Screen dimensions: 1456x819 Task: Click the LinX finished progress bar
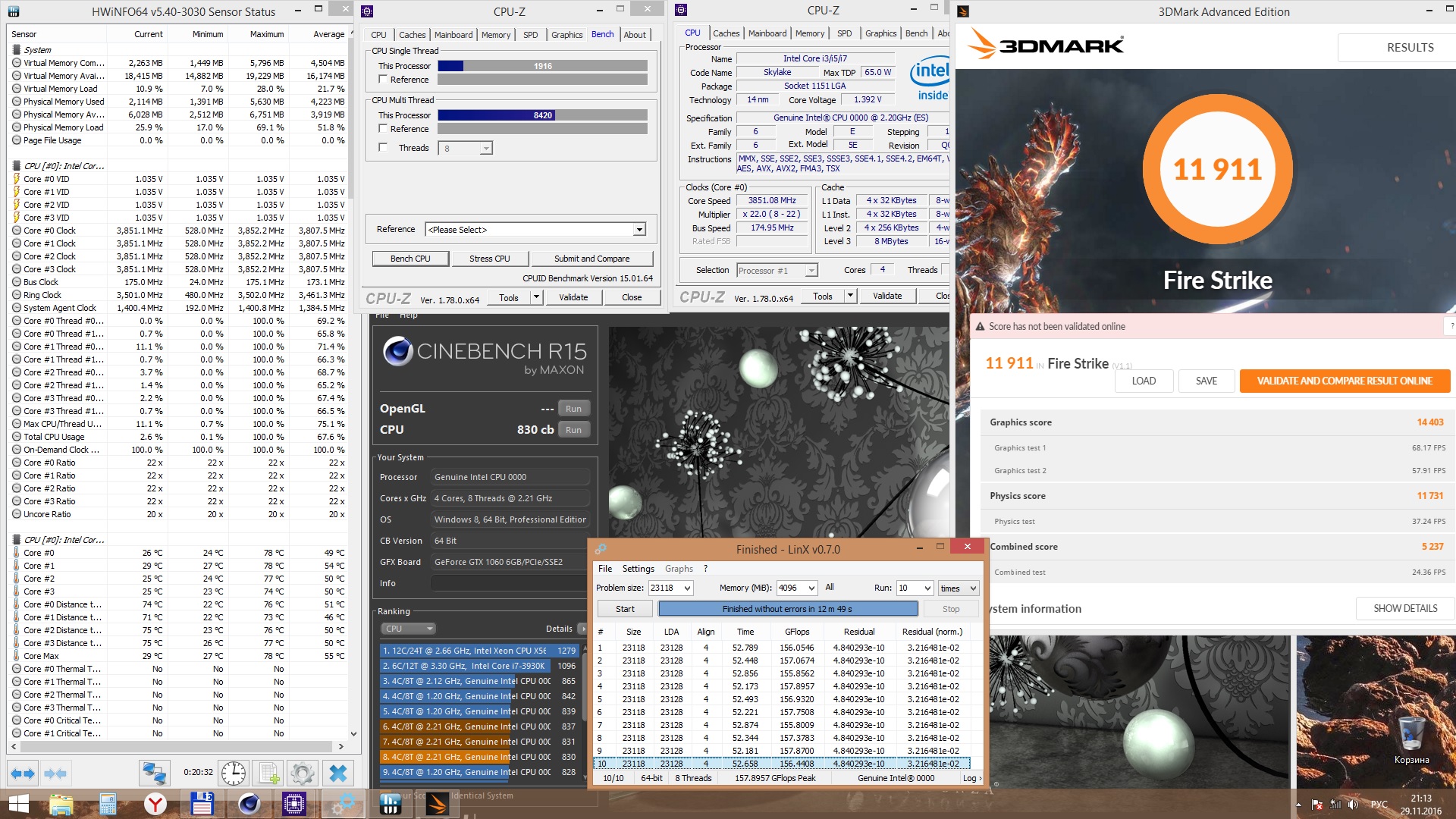(x=787, y=609)
